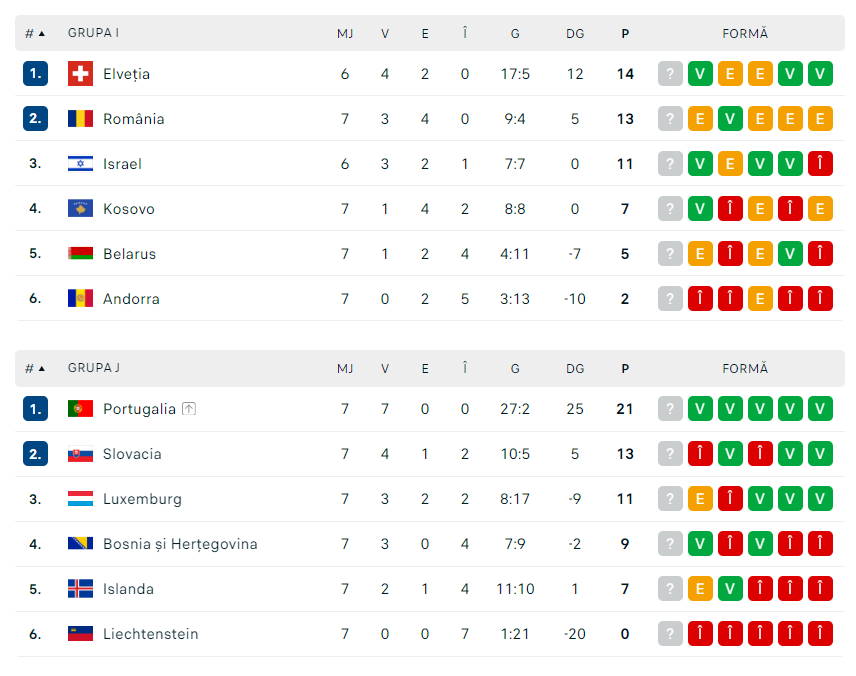Click Andorra's yellow E form badge
856x676 pixels.
tap(760, 298)
